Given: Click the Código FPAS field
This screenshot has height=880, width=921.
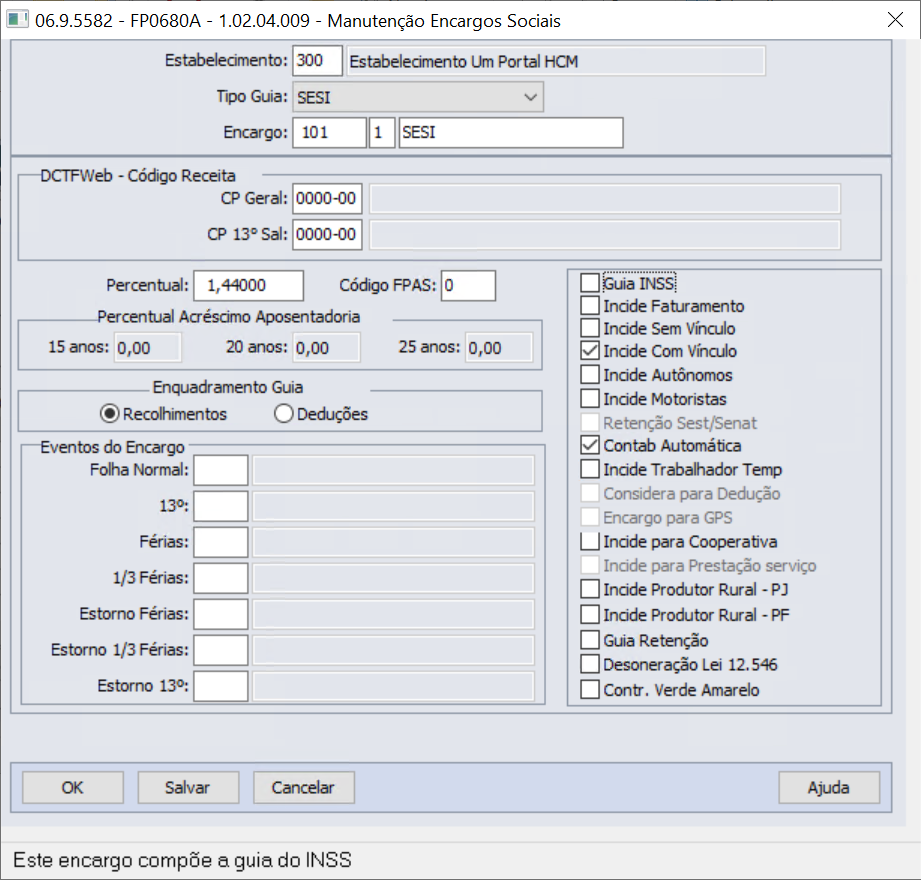Looking at the screenshot, I should (x=468, y=286).
